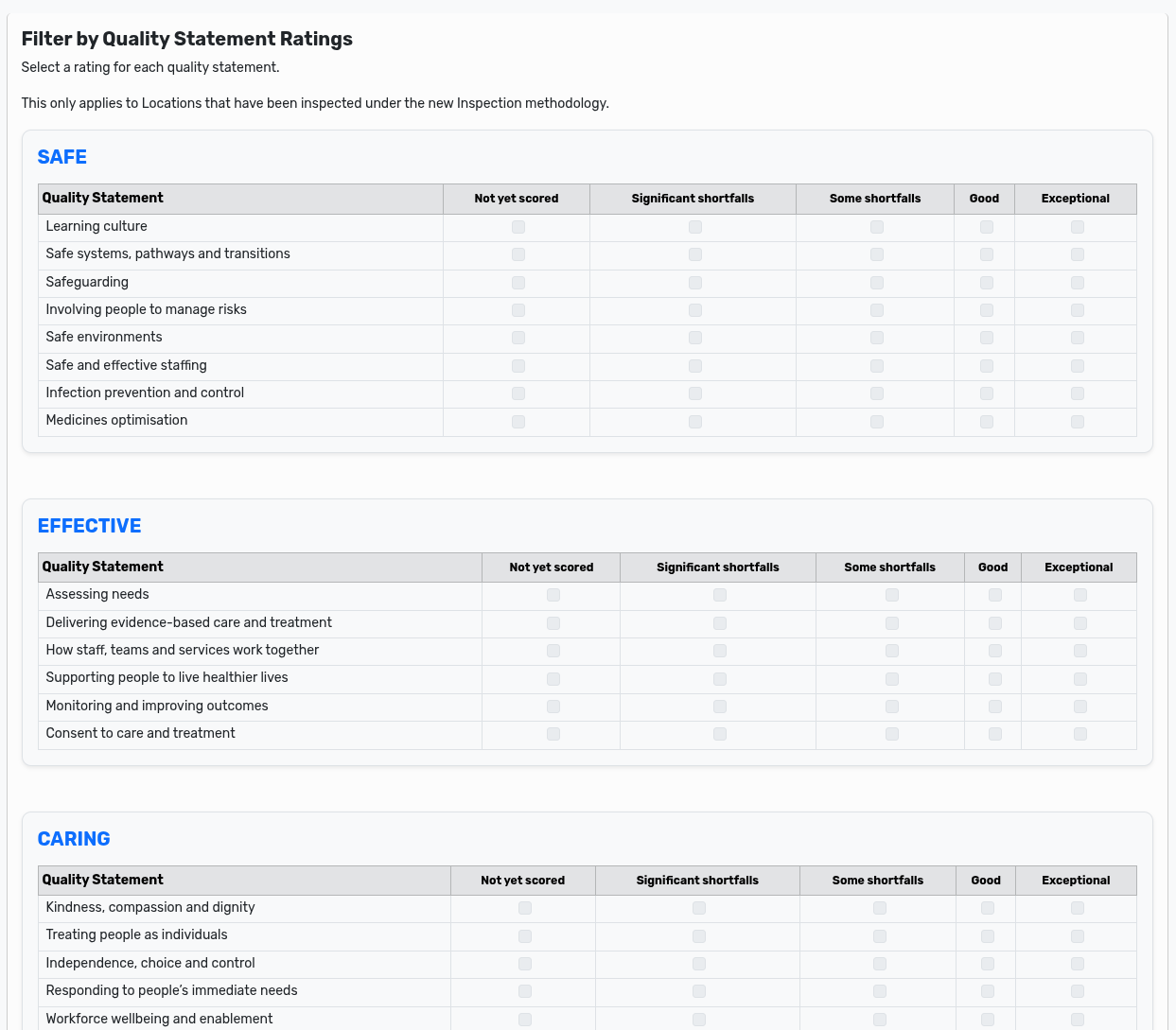This screenshot has height=1030, width=1176.
Task: Check 'Exceptional' for Involving people to manage risks
Action: point(1076,310)
